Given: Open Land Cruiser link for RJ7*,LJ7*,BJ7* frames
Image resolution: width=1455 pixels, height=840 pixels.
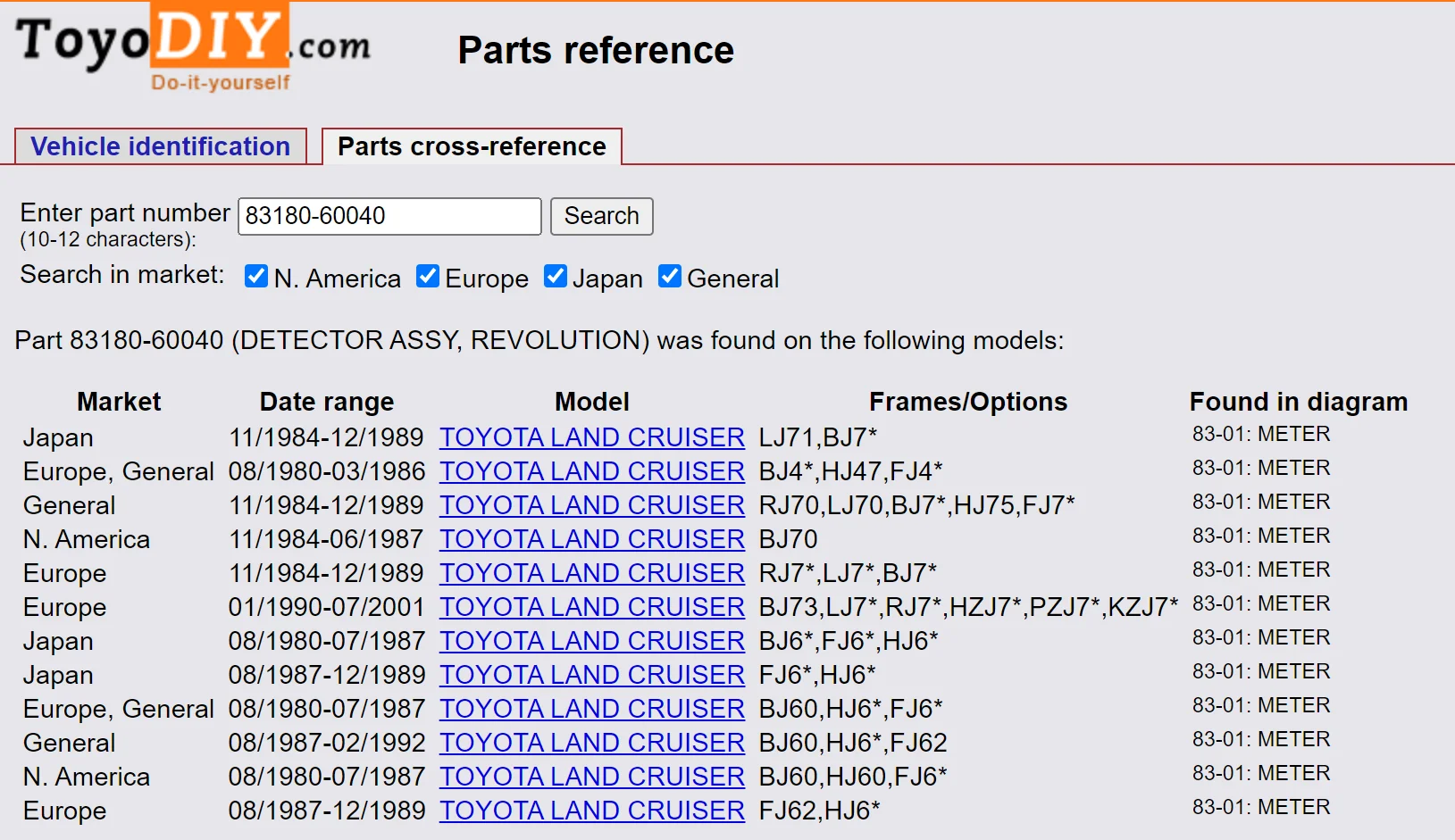Looking at the screenshot, I should [x=591, y=573].
